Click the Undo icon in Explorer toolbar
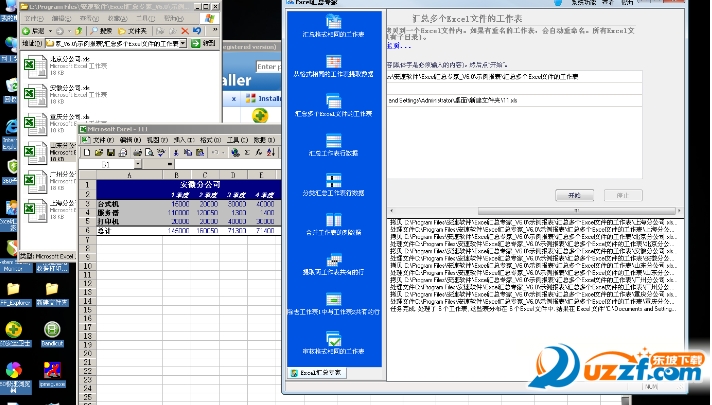The image size is (712, 405). click(x=197, y=31)
